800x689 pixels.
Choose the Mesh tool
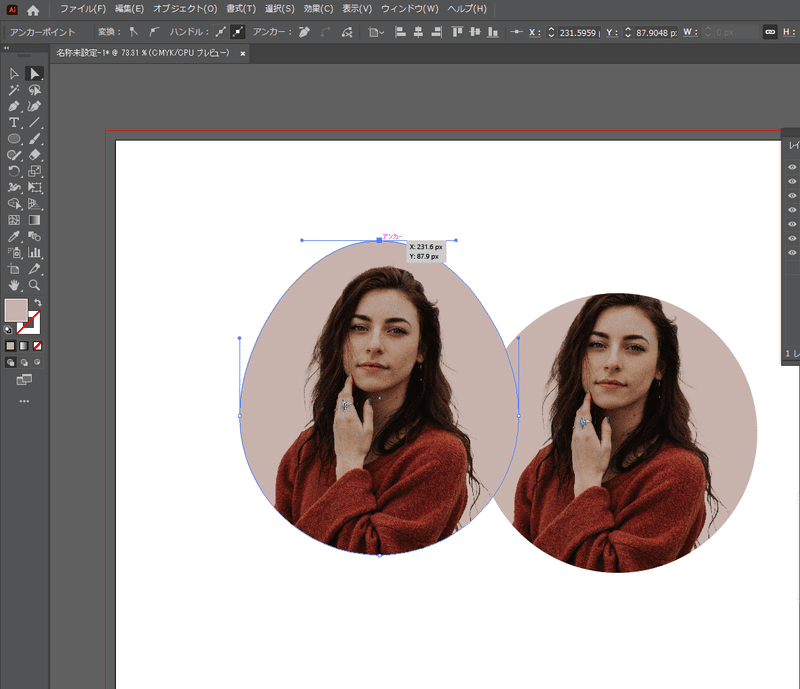tap(14, 220)
